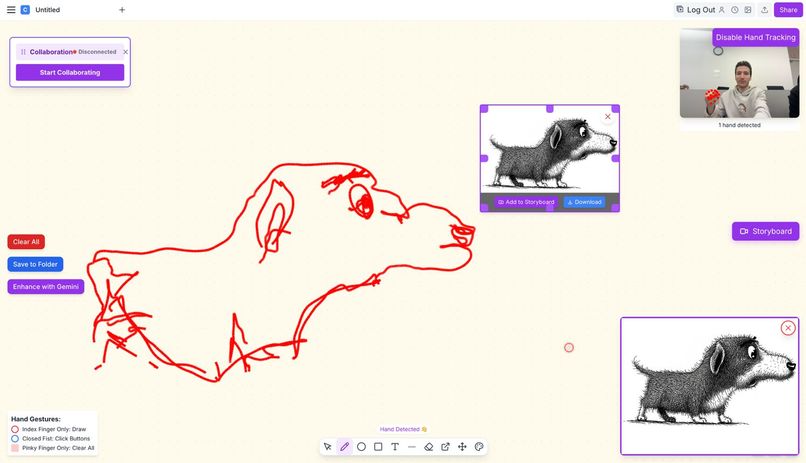Screen dimensions: 806x463
Task: Open the history clock icon
Action: click(735, 10)
